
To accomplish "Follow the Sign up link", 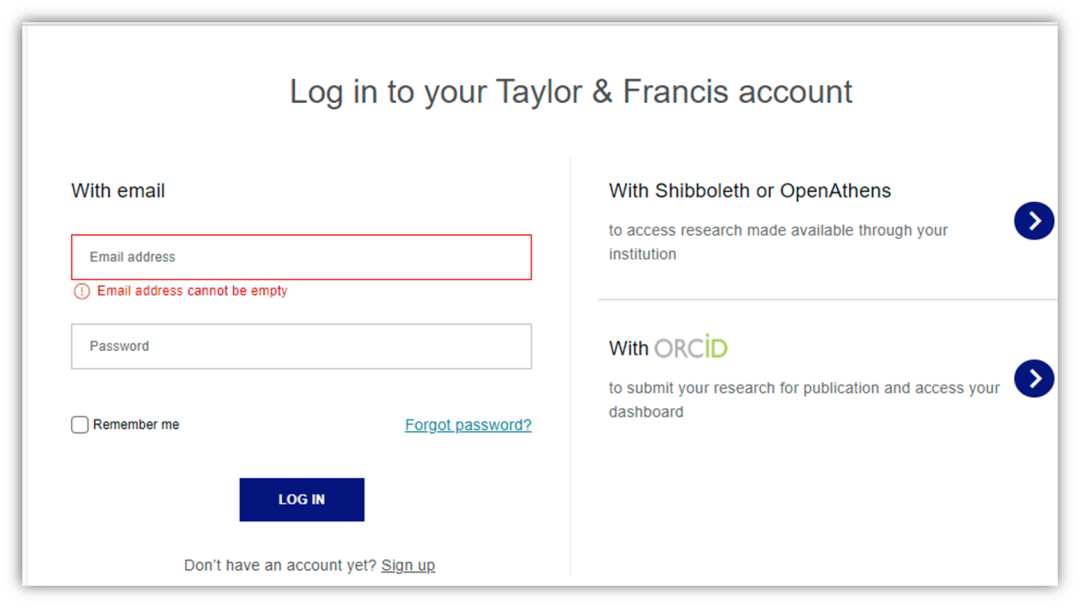I will tap(408, 565).
